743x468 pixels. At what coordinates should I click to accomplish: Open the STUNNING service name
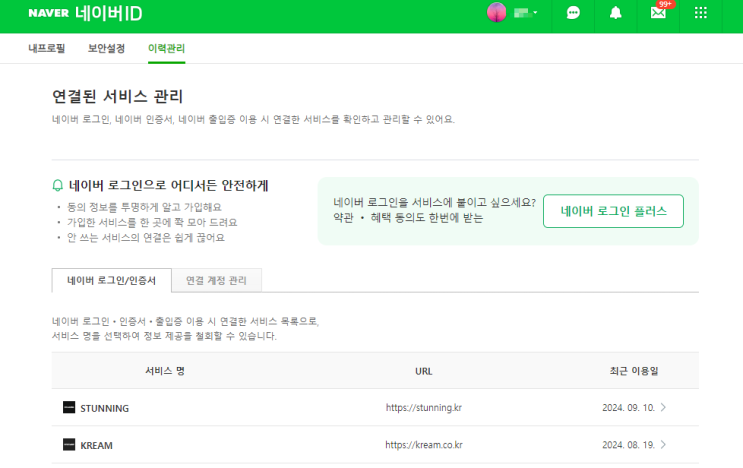pos(104,408)
